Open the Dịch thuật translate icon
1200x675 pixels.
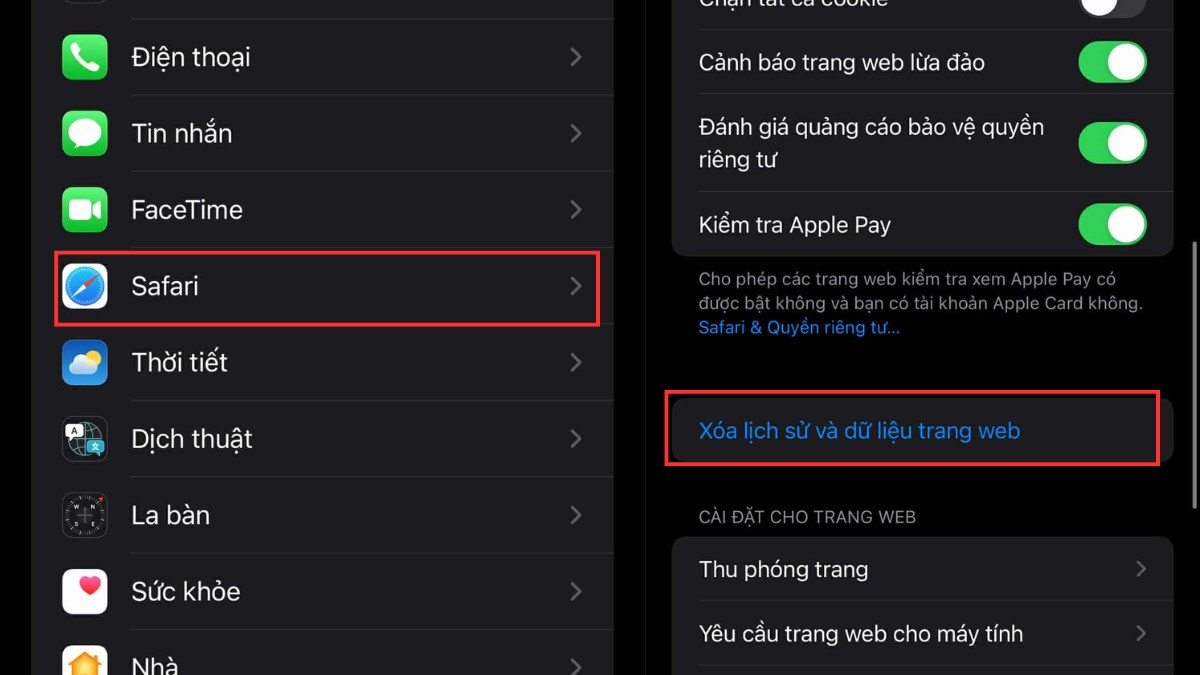[x=85, y=439]
